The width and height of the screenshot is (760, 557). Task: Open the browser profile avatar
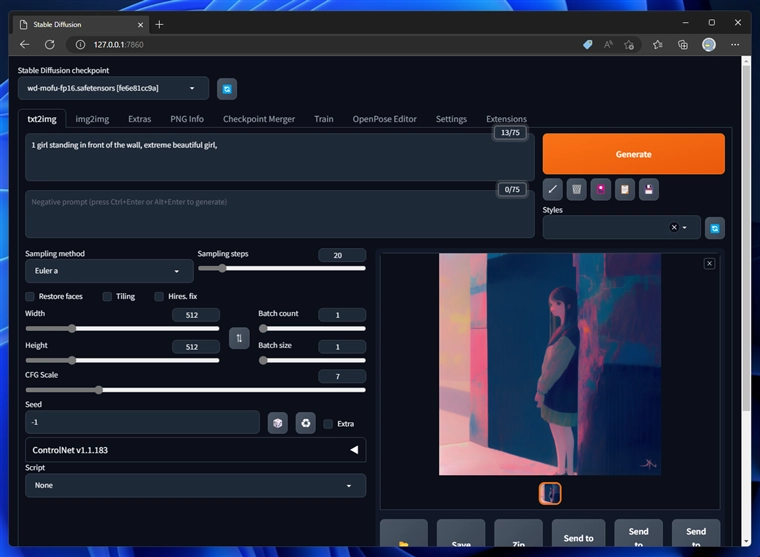pos(709,45)
